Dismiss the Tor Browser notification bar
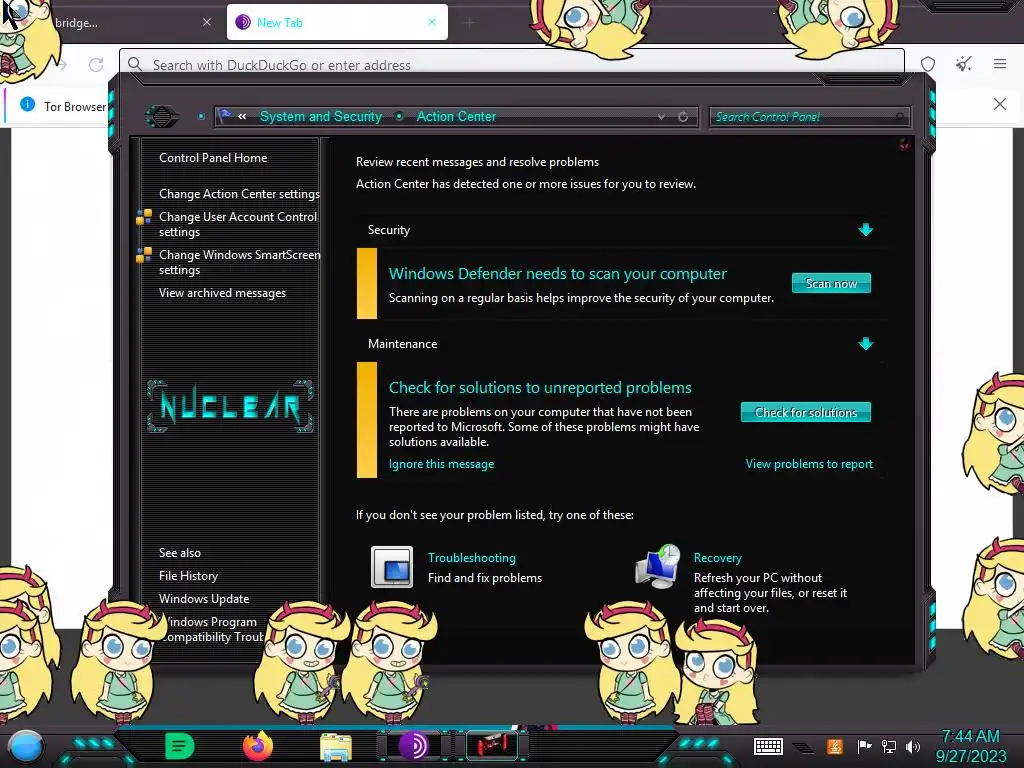Screen dimensions: 1024x768 pos(1000,104)
